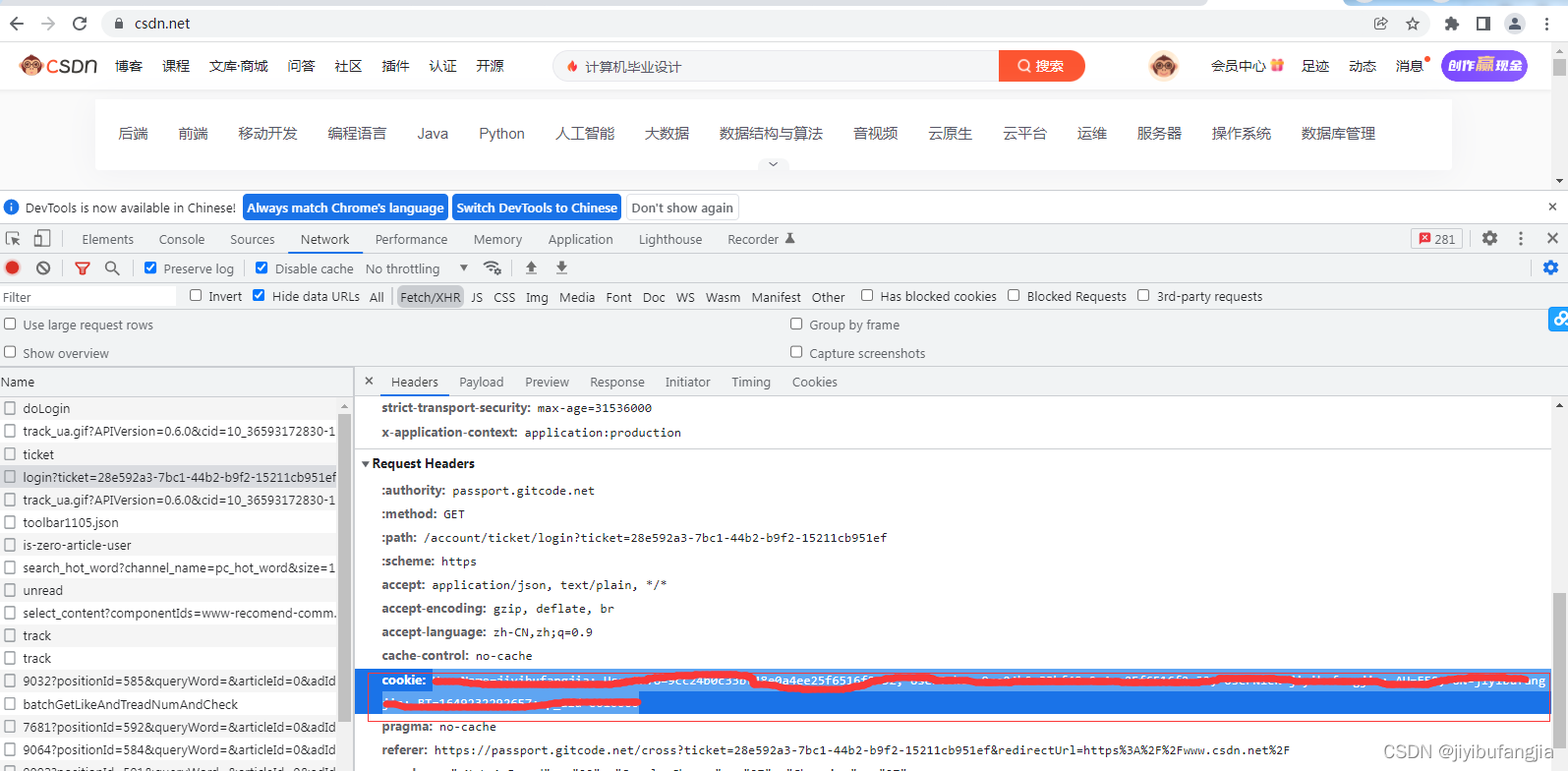Dismiss the DevTools language infobar
Viewport: 1568px width, 771px height.
click(x=1552, y=207)
